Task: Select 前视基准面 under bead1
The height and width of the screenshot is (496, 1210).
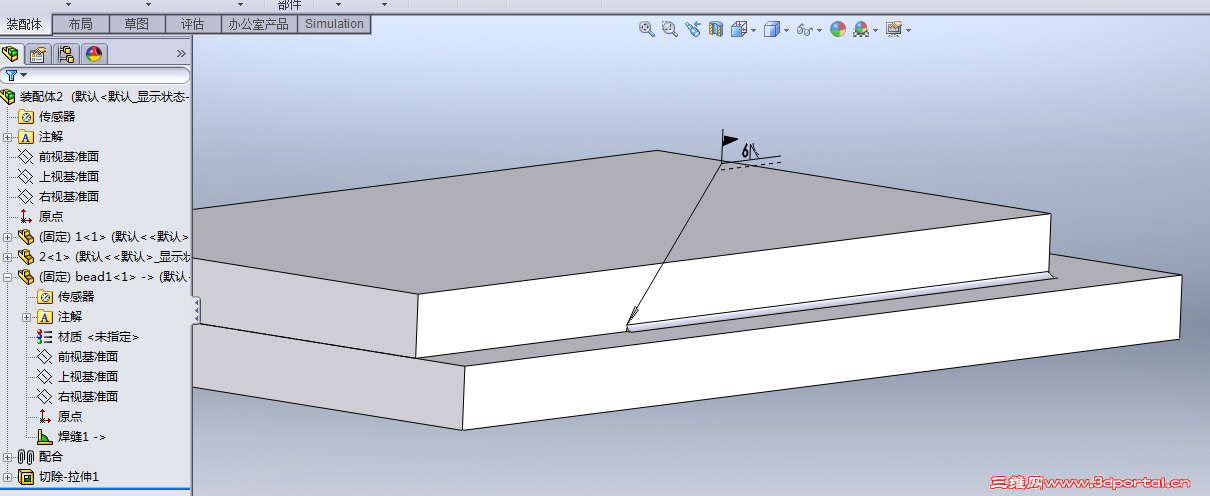Action: coord(78,357)
